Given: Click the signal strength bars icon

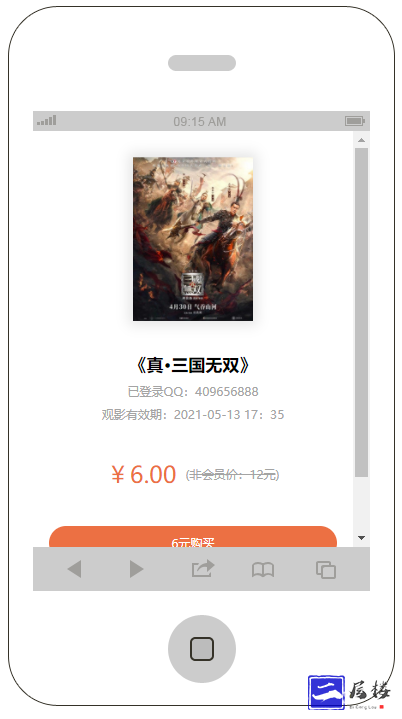Looking at the screenshot, I should click(47, 120).
